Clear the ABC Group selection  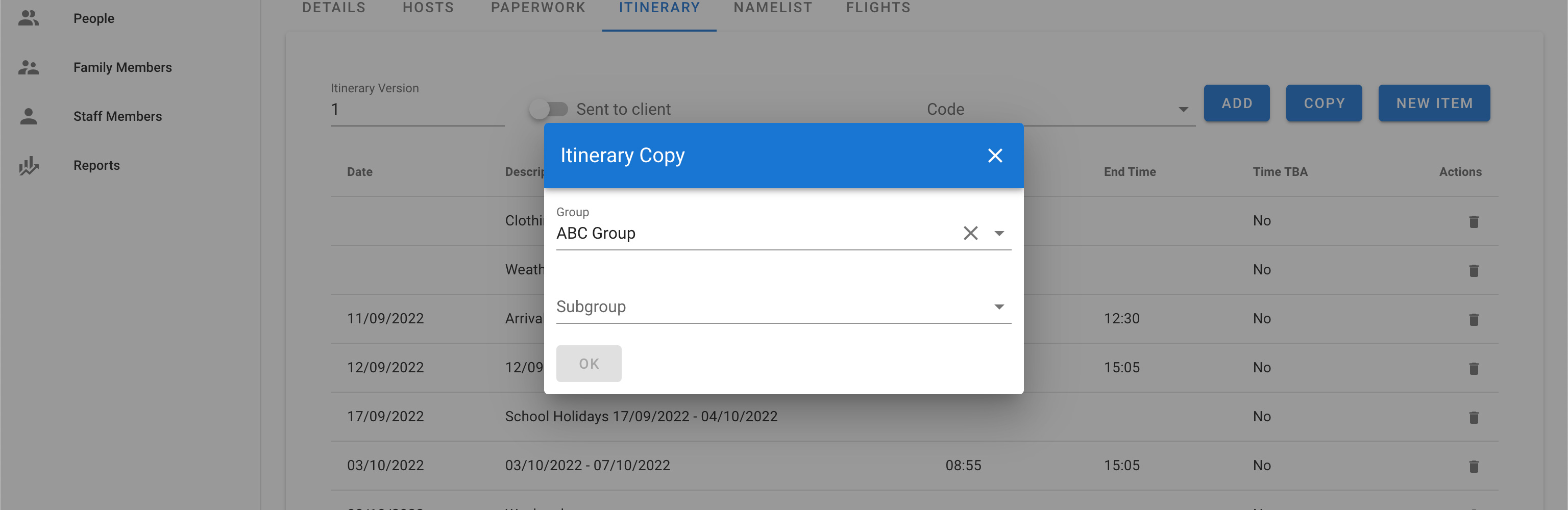[x=970, y=234]
